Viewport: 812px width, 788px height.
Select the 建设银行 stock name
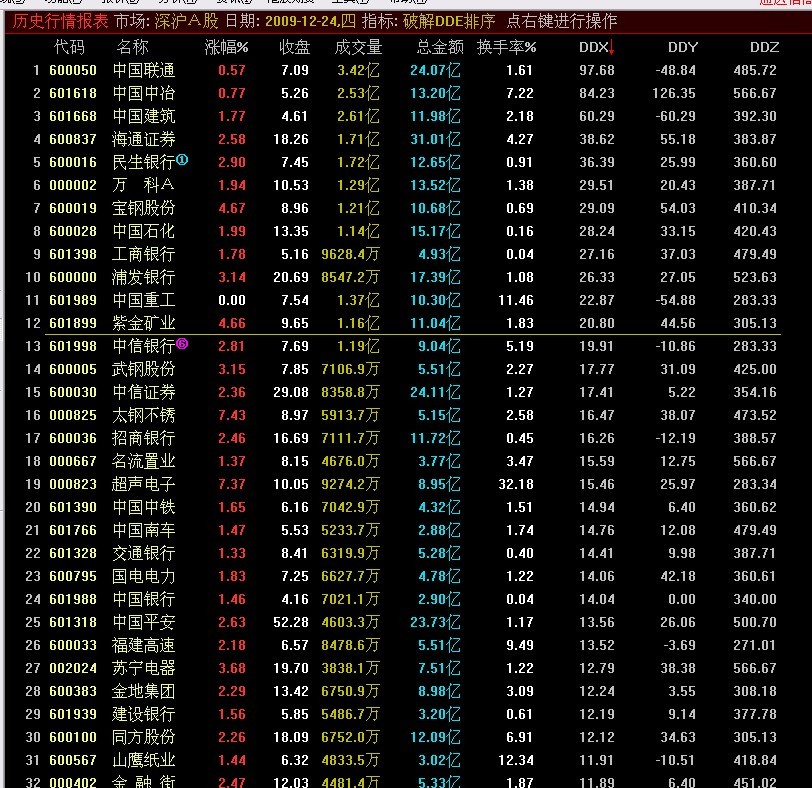pyautogui.click(x=144, y=714)
